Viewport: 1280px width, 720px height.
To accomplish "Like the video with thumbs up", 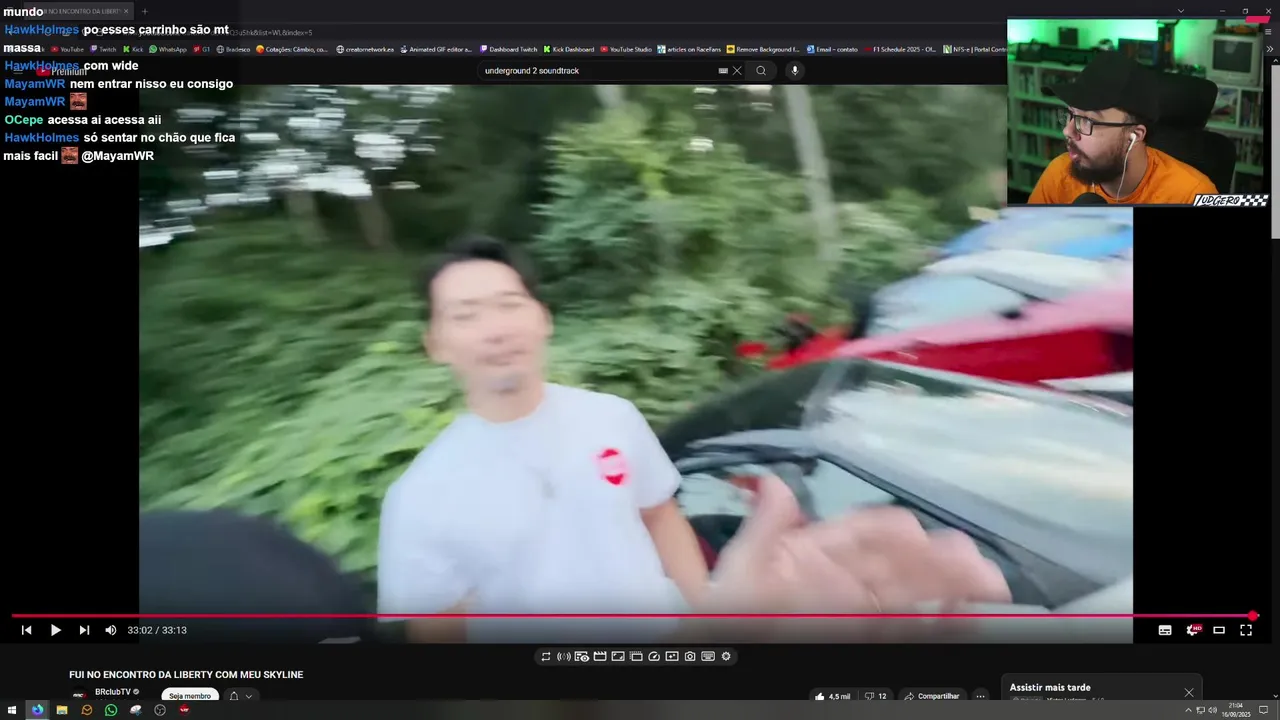I will [x=832, y=696].
